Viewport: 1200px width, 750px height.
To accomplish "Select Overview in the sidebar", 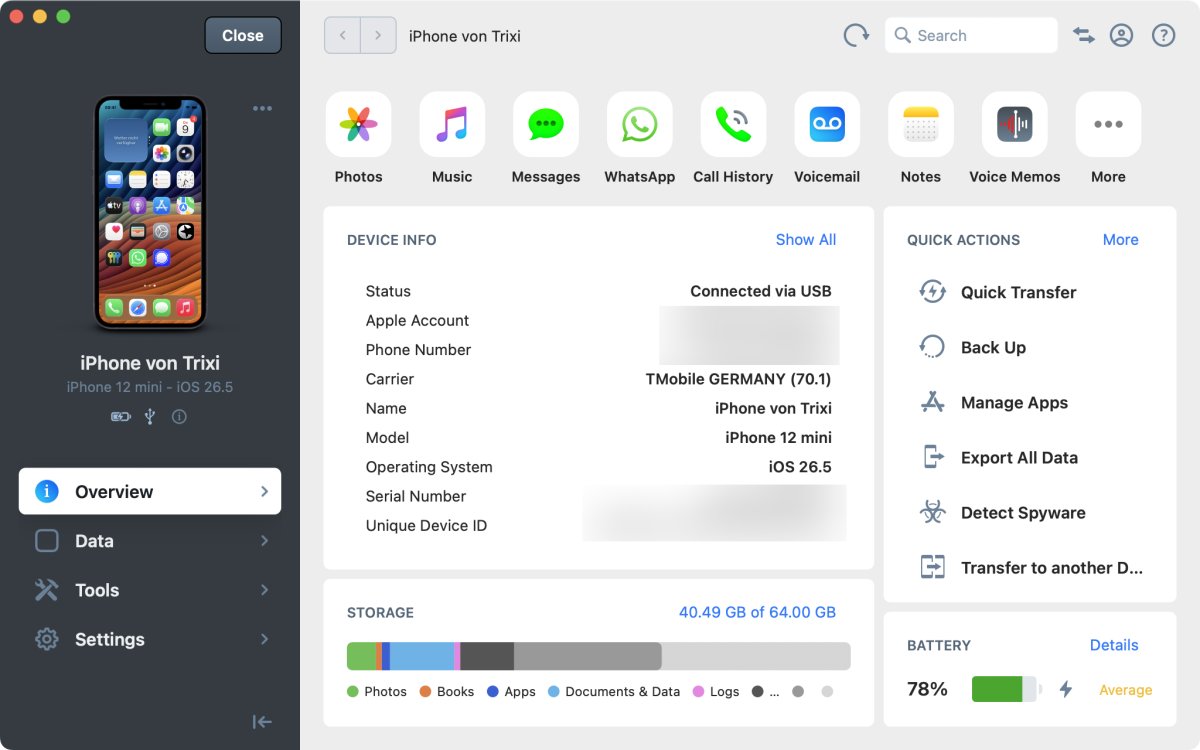I will pos(150,491).
